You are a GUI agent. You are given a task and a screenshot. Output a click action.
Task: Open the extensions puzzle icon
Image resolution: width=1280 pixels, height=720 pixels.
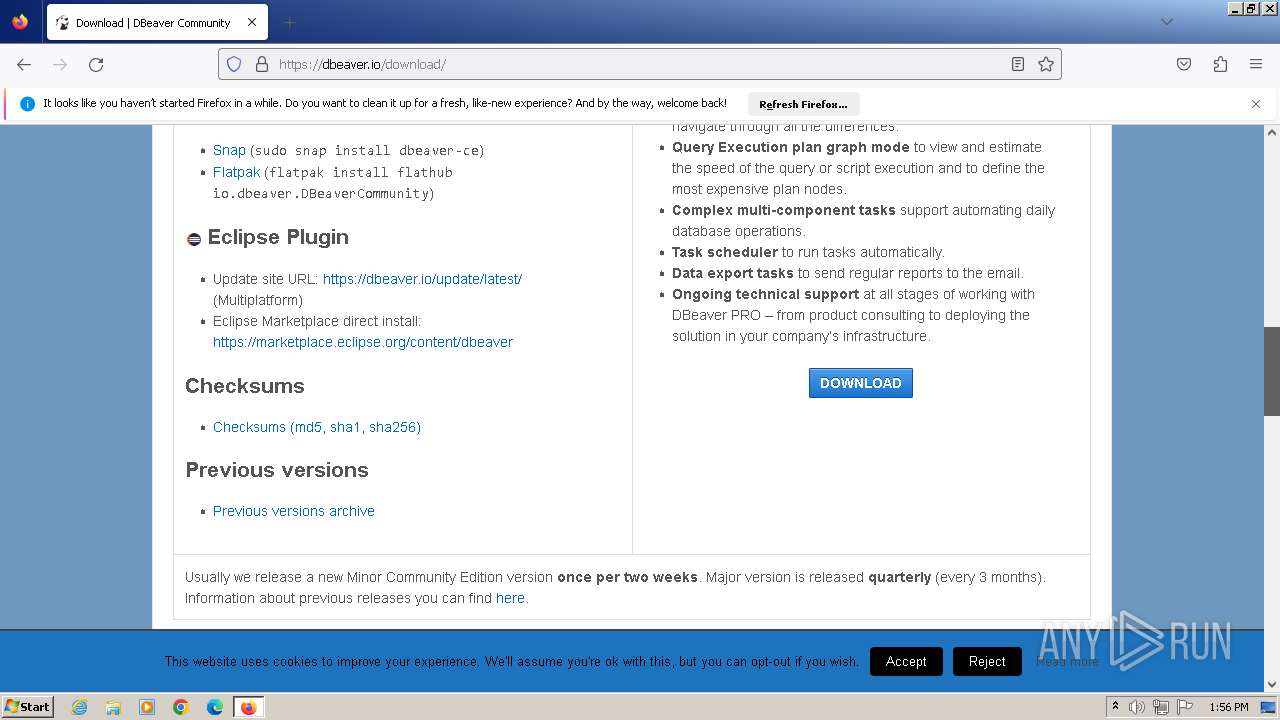(x=1220, y=64)
